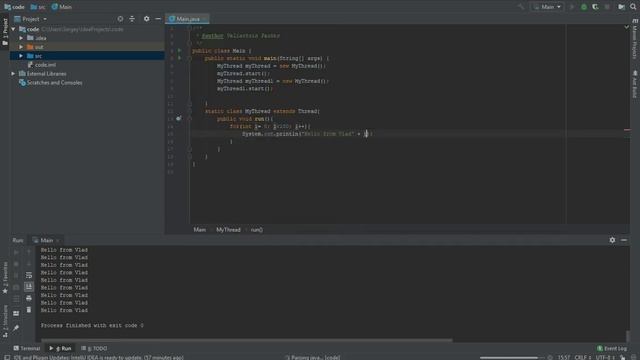Click the Run arrow beside the Main configuration
Viewport: 640px width, 360px height.
click(572, 7)
